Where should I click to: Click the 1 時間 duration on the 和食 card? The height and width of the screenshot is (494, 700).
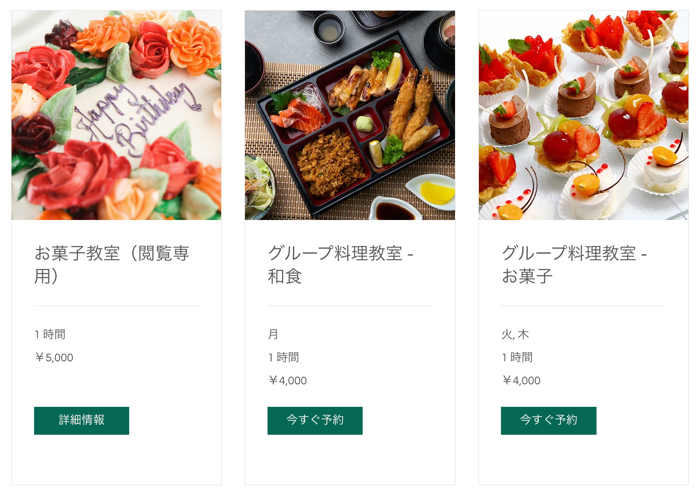pyautogui.click(x=283, y=357)
